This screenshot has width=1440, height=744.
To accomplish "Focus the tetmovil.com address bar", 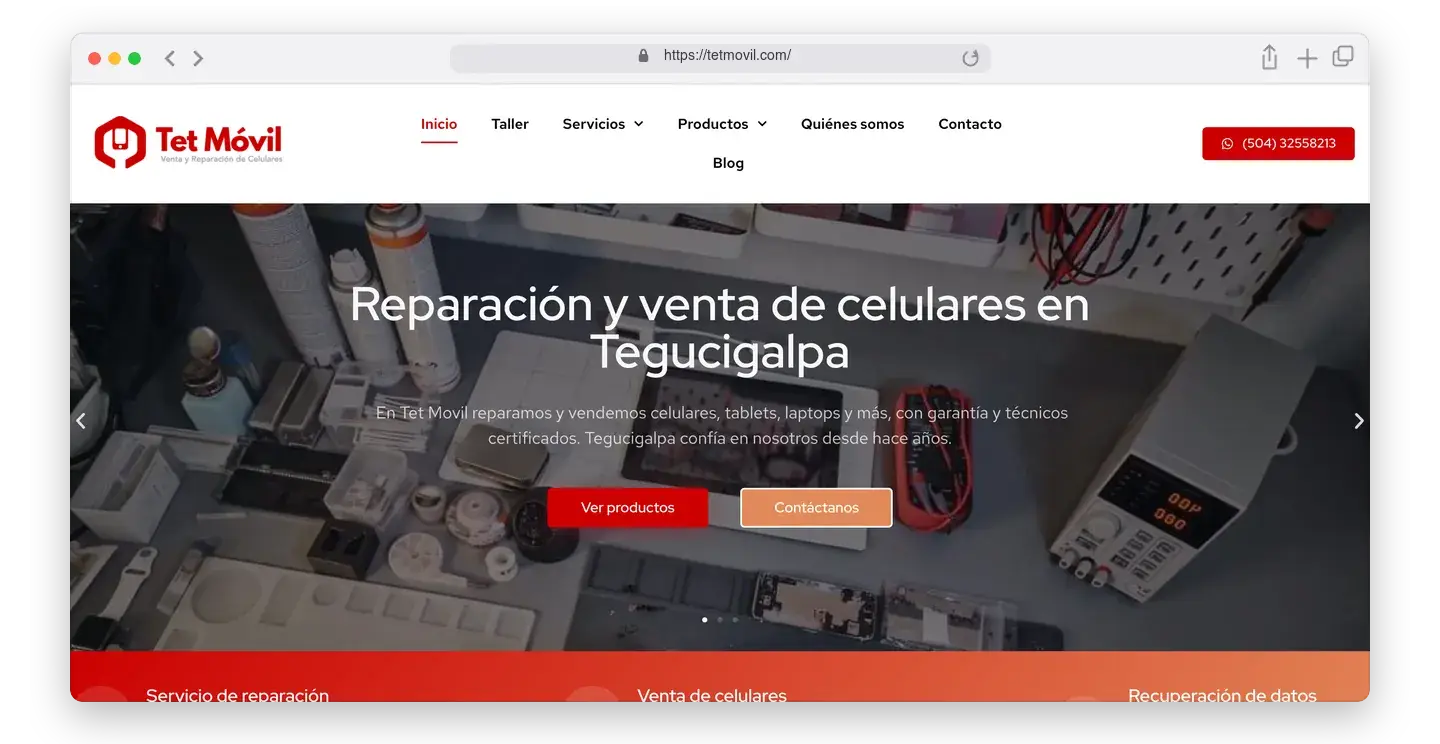I will [720, 58].
